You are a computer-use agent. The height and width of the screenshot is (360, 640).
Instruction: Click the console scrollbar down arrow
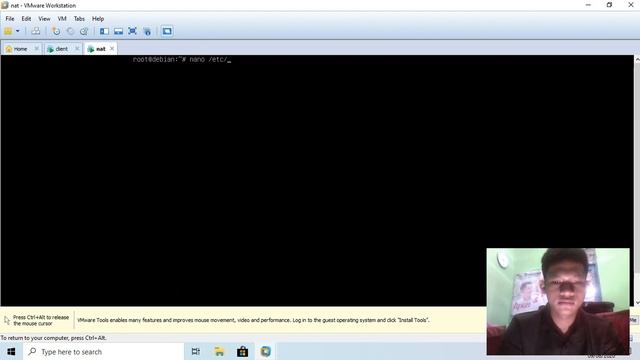(637, 302)
